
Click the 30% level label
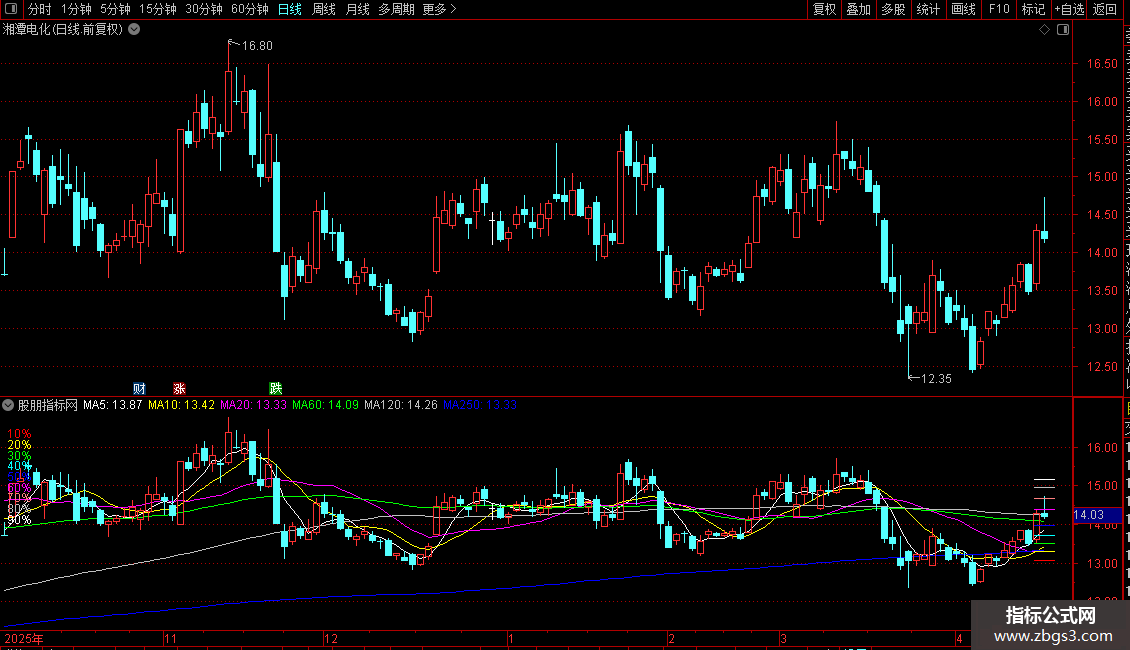[x=19, y=455]
